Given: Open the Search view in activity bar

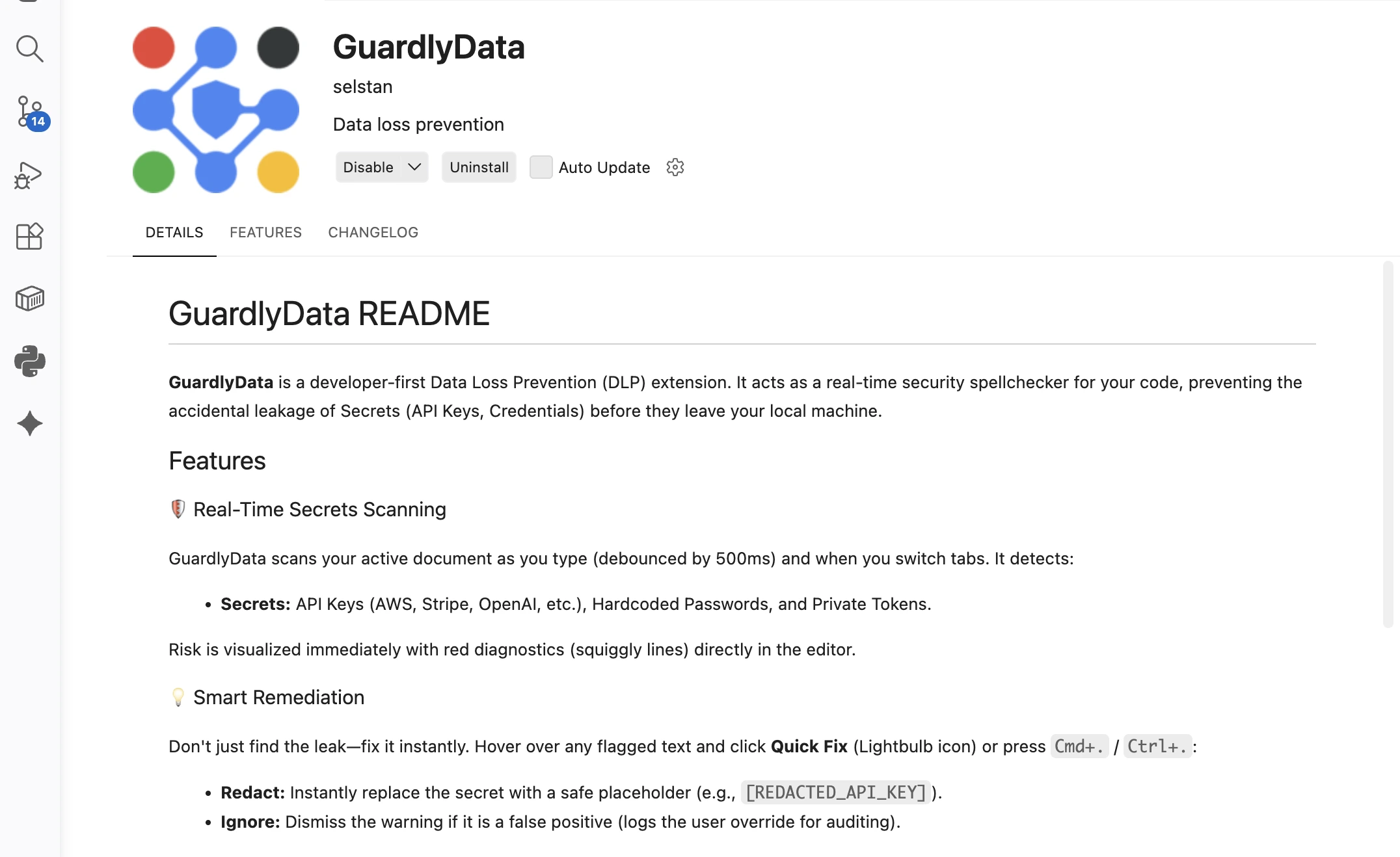Looking at the screenshot, I should (x=29, y=49).
